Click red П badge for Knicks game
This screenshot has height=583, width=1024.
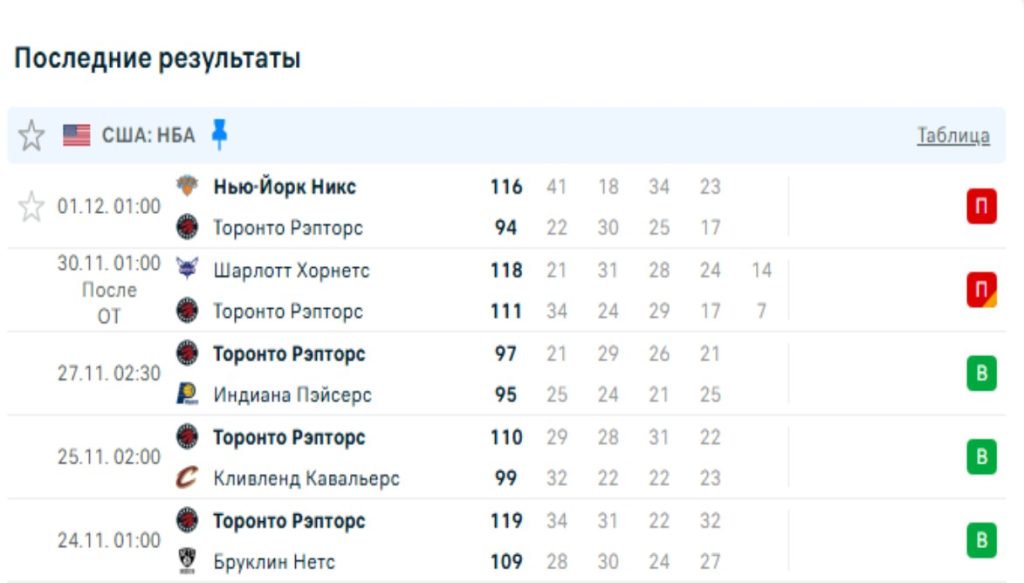981,208
